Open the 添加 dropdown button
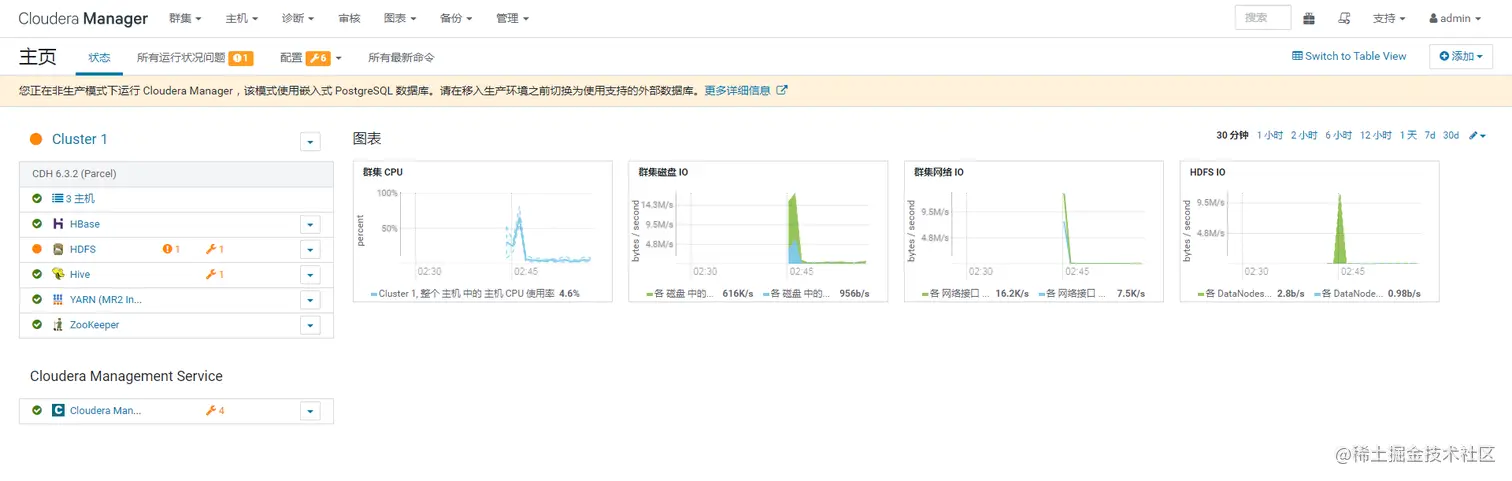This screenshot has height=481, width=1512. tap(1461, 56)
